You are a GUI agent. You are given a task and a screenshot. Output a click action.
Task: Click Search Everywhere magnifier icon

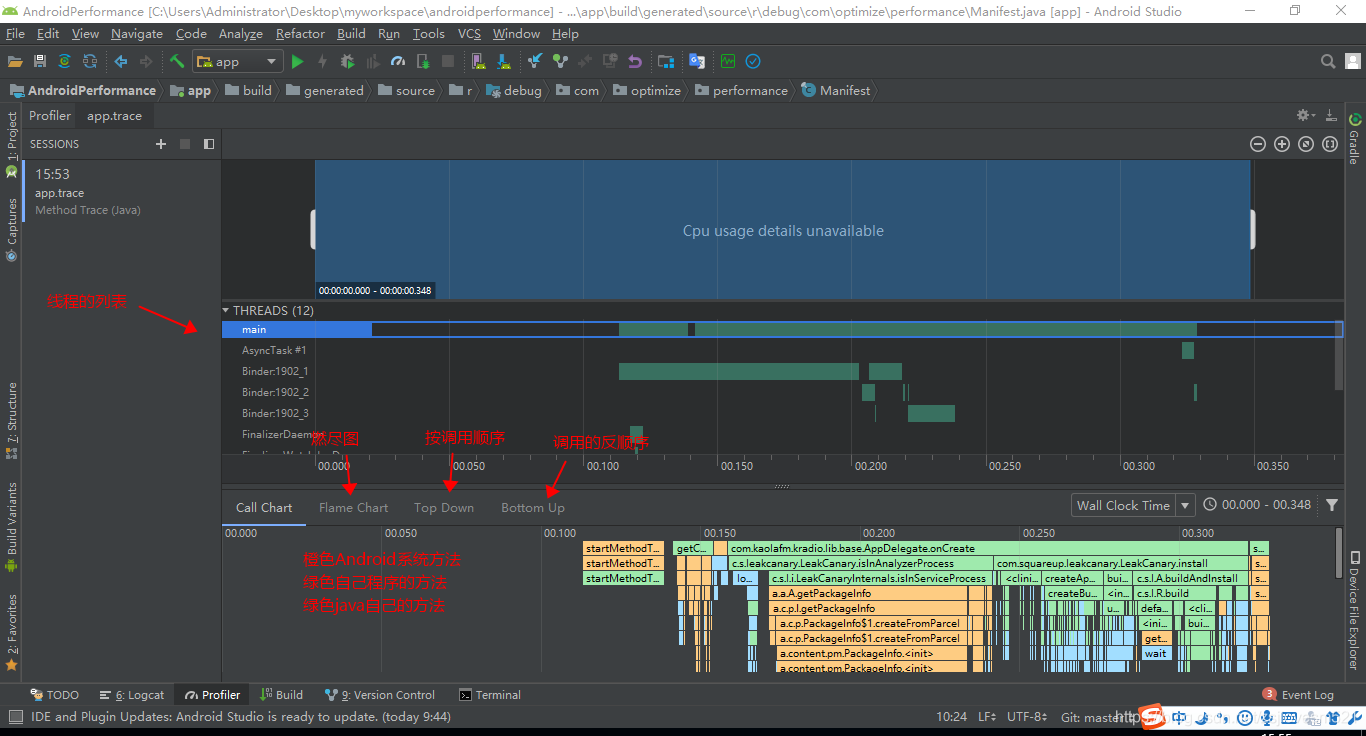(x=1328, y=61)
